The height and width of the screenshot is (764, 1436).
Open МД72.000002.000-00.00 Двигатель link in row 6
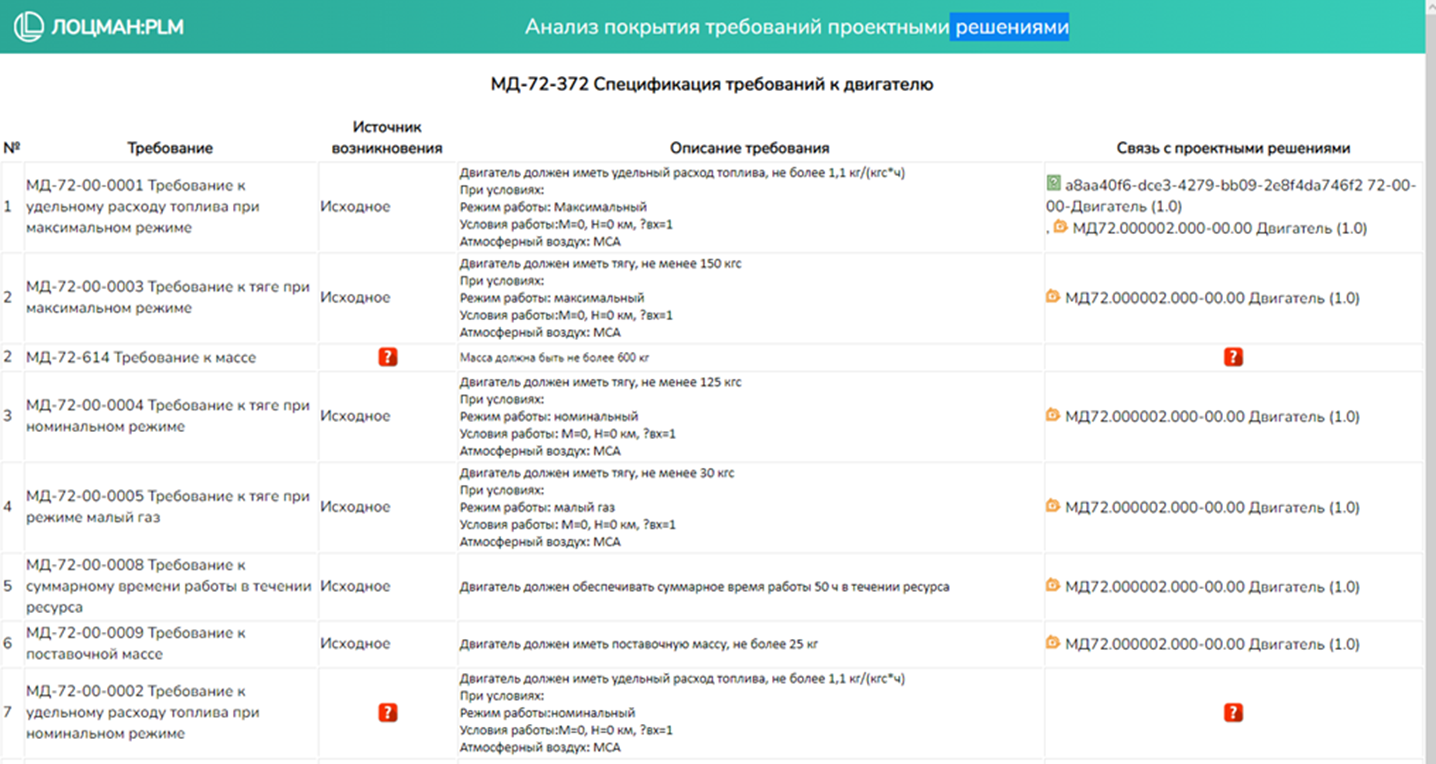(x=1212, y=644)
